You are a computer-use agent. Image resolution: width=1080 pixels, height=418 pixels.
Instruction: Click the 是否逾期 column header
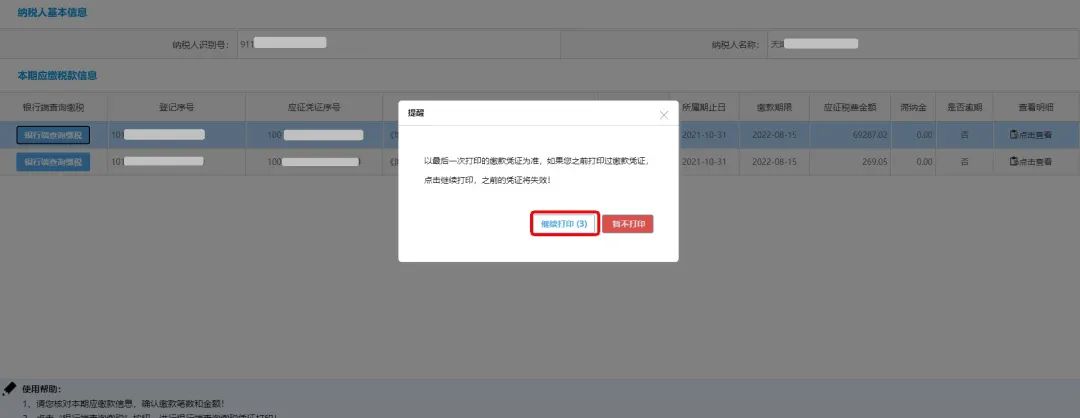pos(964,107)
